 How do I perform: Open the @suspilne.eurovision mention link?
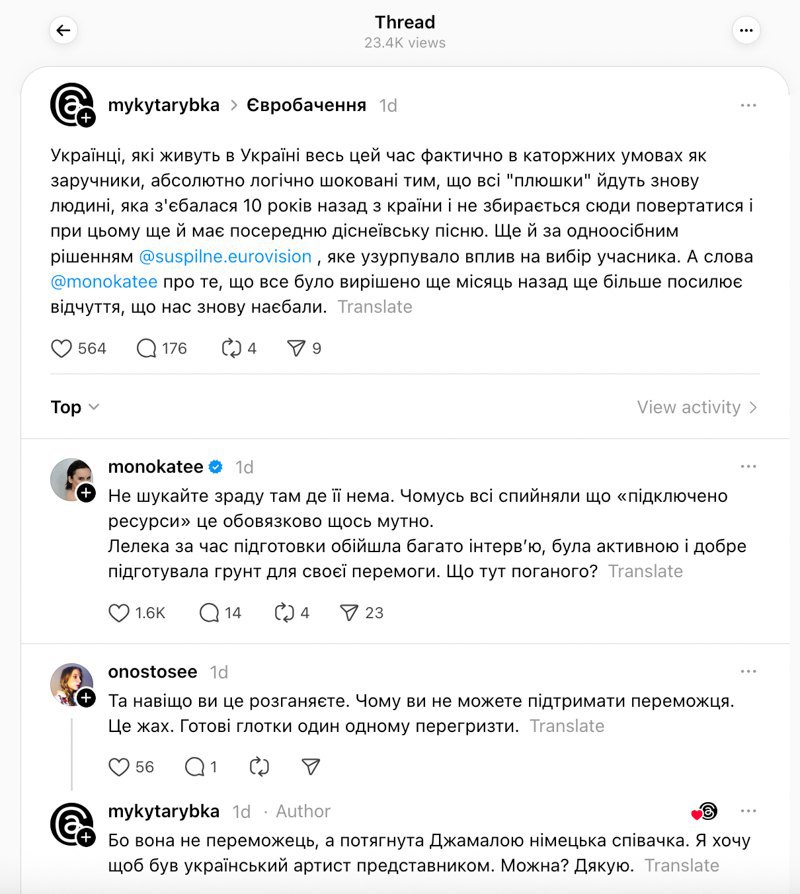[225, 256]
